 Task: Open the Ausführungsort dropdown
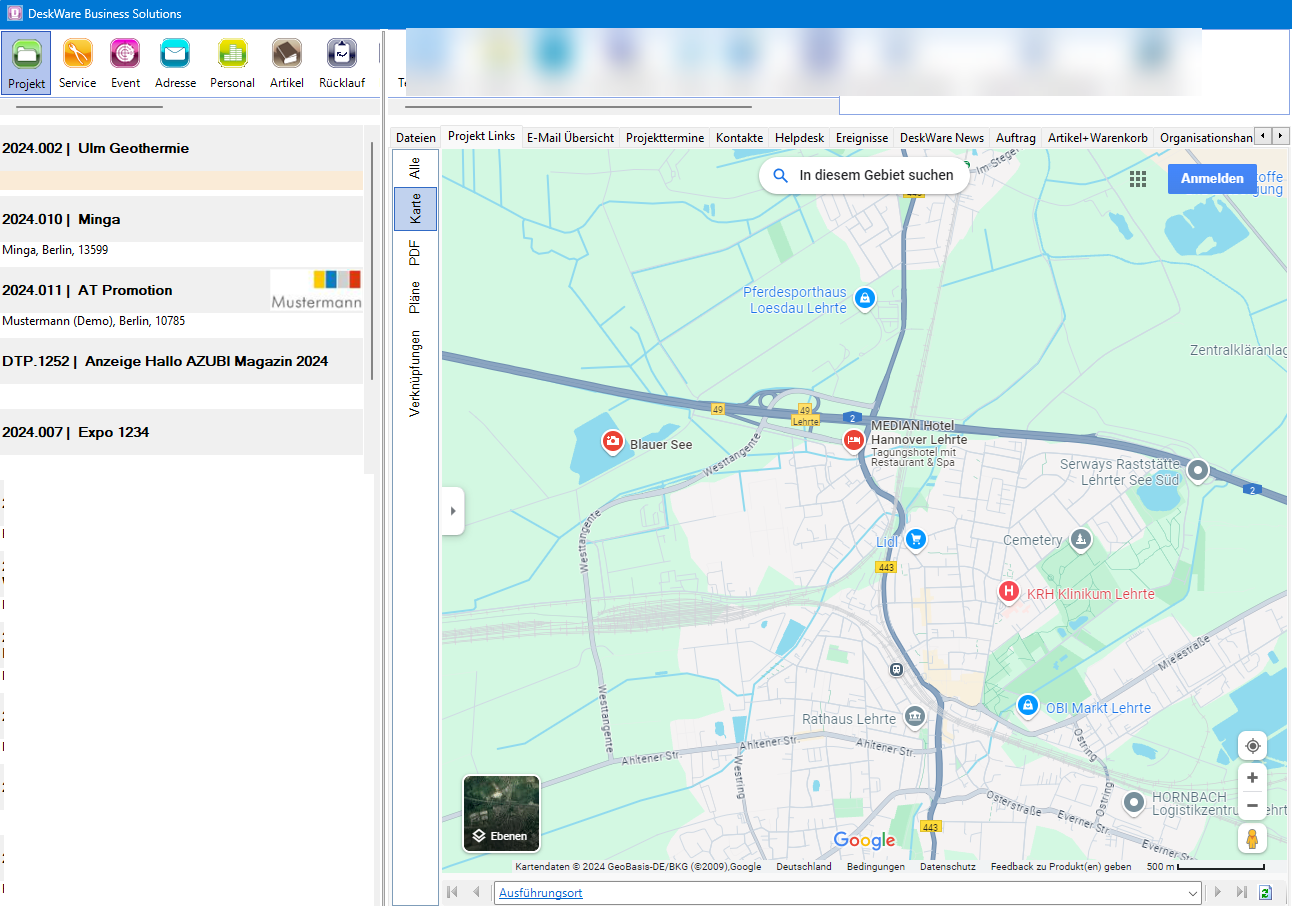click(x=1191, y=893)
